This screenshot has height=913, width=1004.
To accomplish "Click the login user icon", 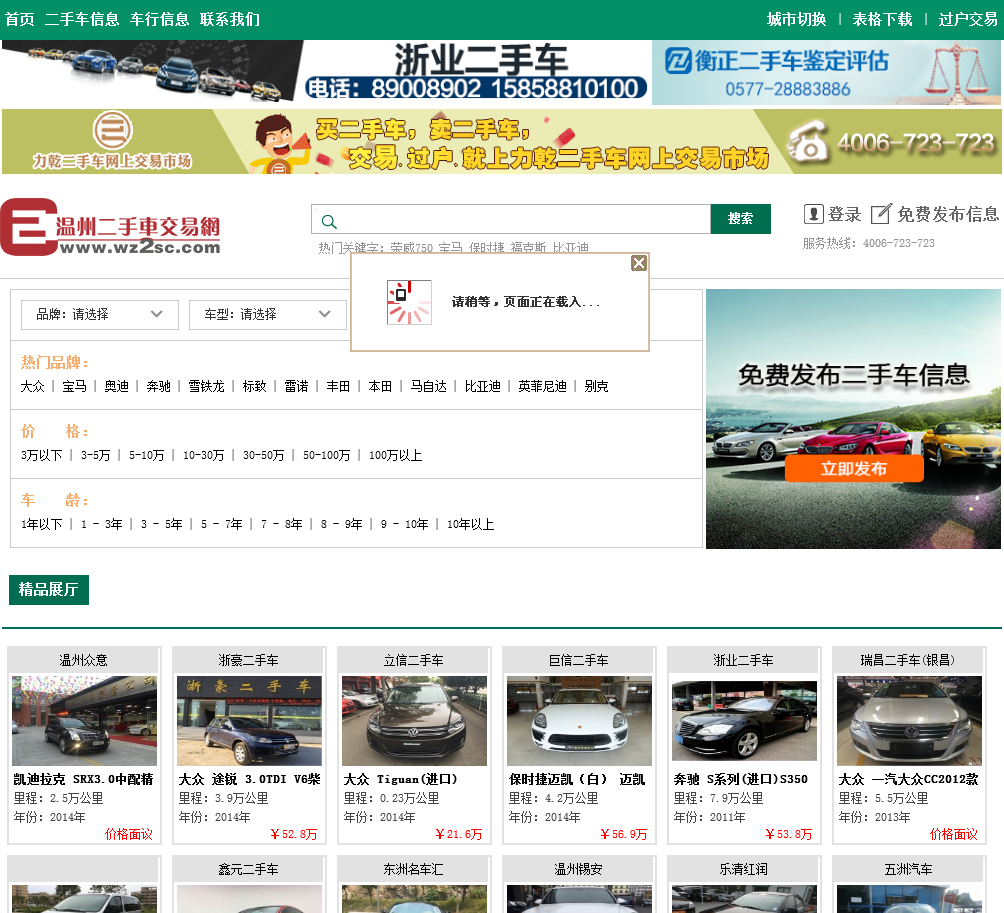I will (x=813, y=214).
